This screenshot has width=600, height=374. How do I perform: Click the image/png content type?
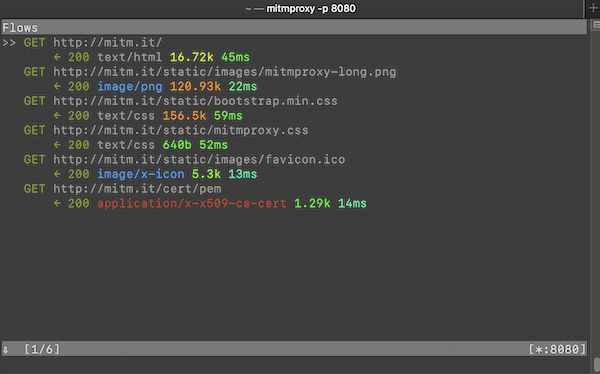tap(130, 87)
